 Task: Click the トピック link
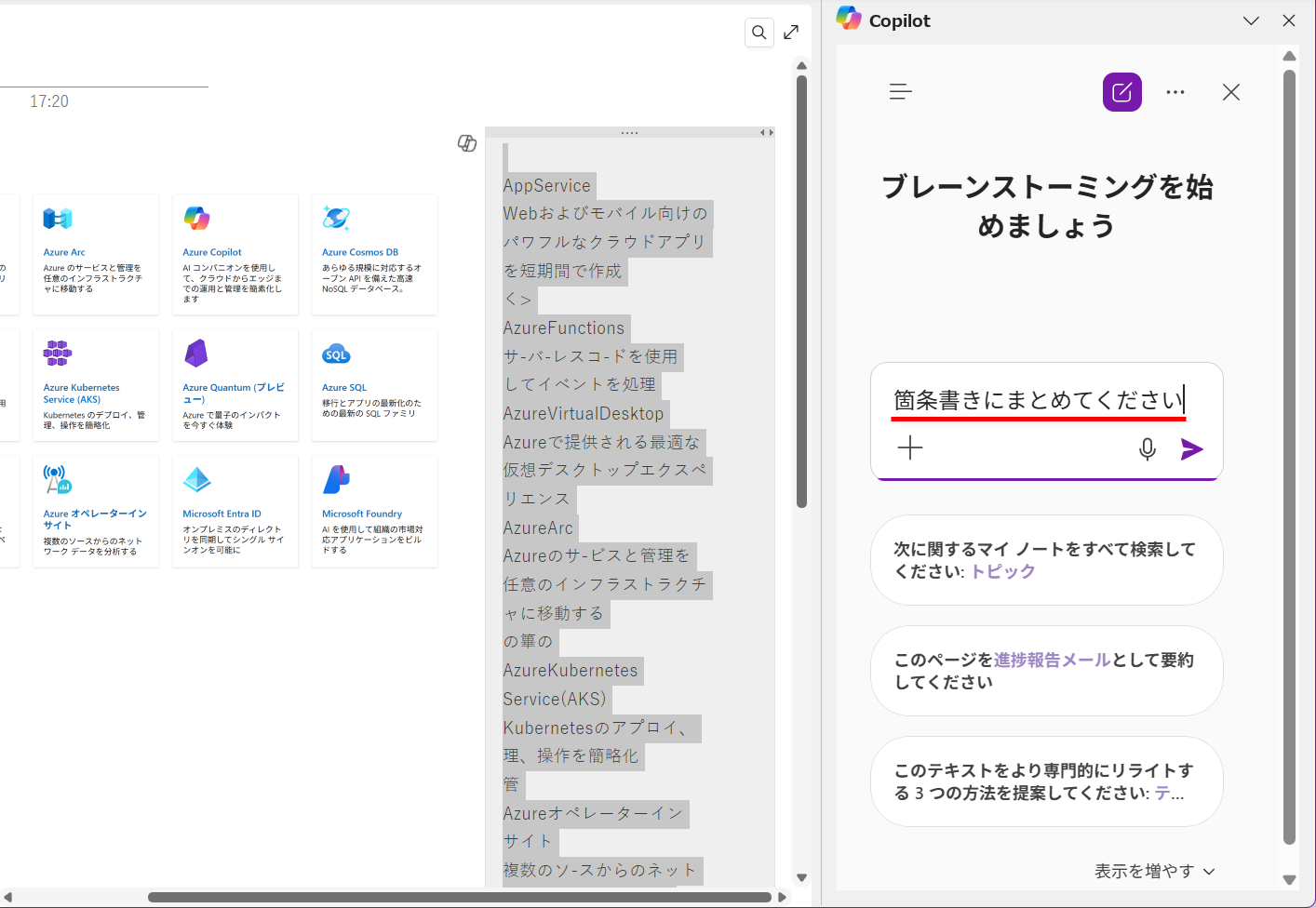click(x=1002, y=572)
